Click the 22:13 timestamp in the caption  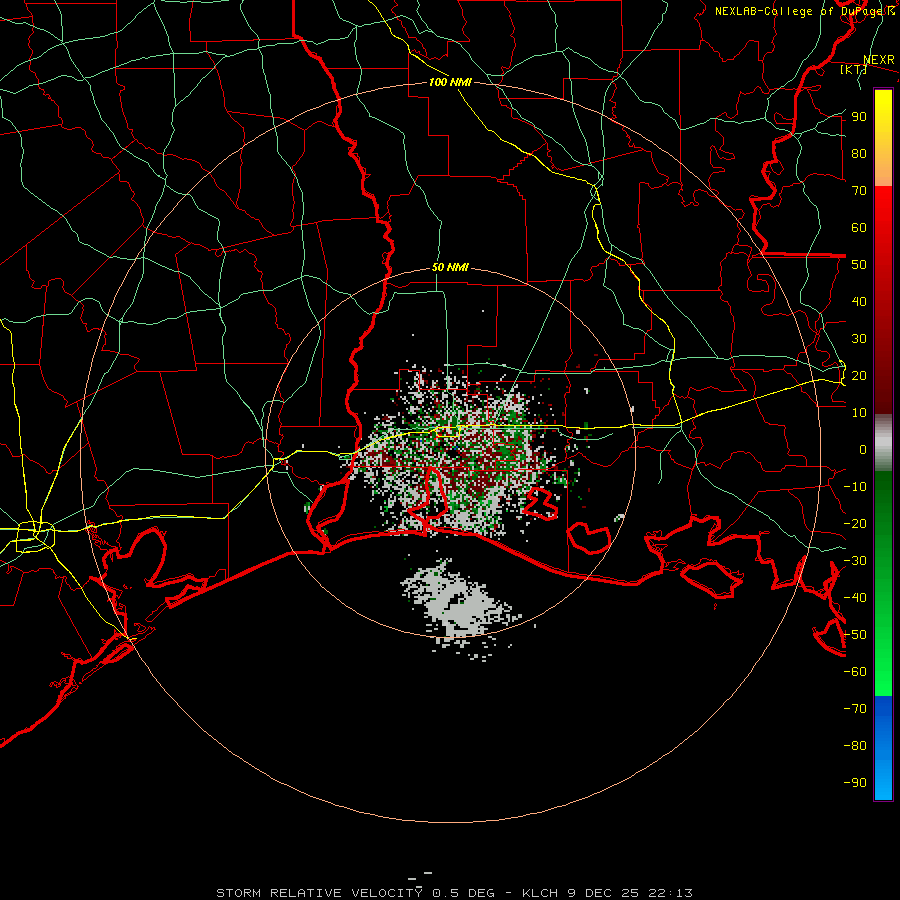tap(670, 893)
